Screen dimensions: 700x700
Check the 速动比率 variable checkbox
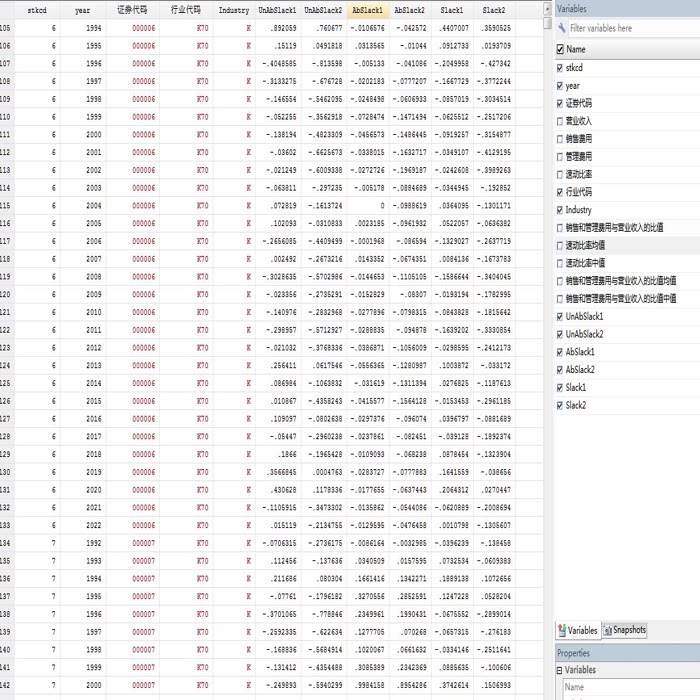coord(560,175)
